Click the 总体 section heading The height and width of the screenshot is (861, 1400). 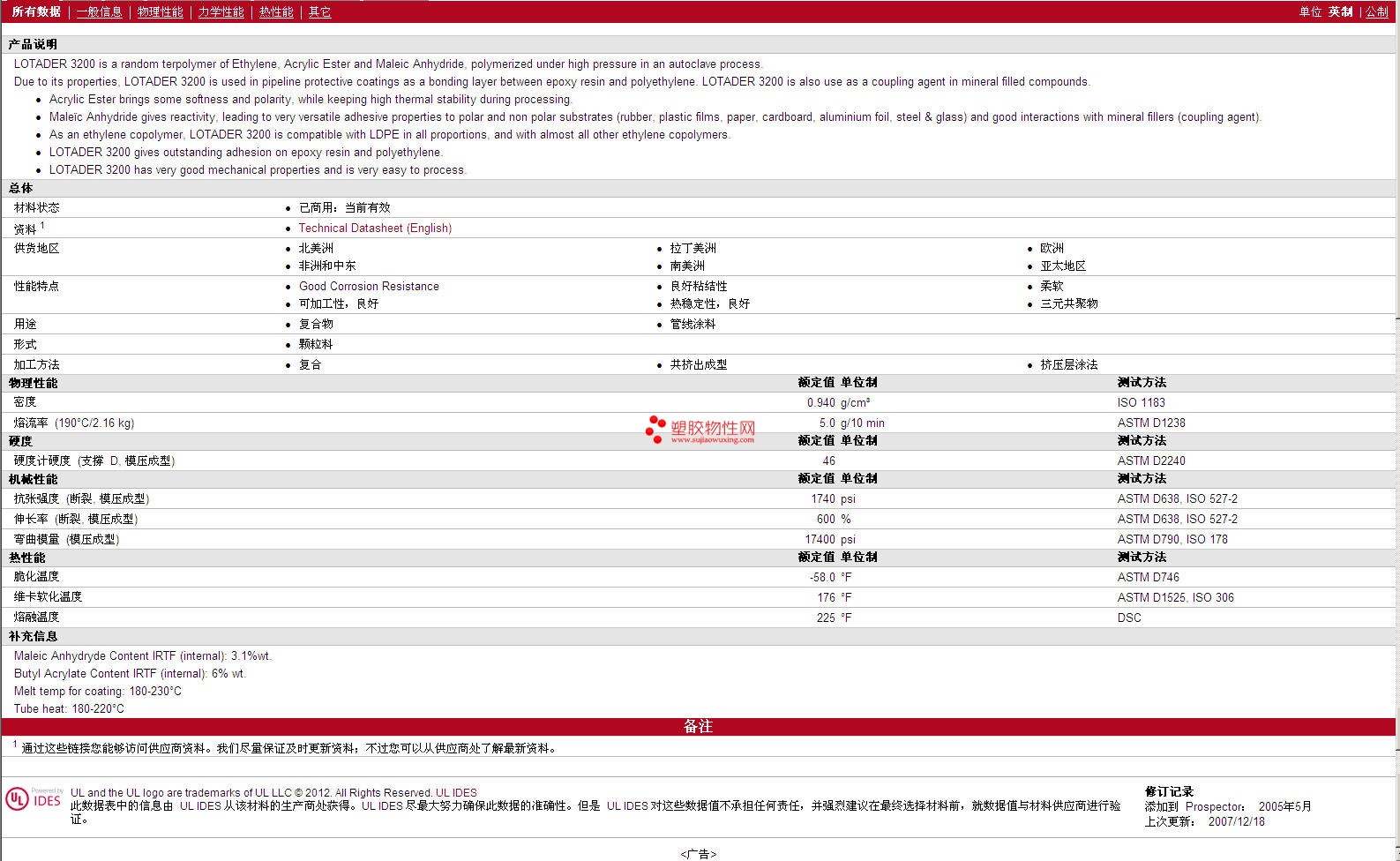[x=21, y=189]
